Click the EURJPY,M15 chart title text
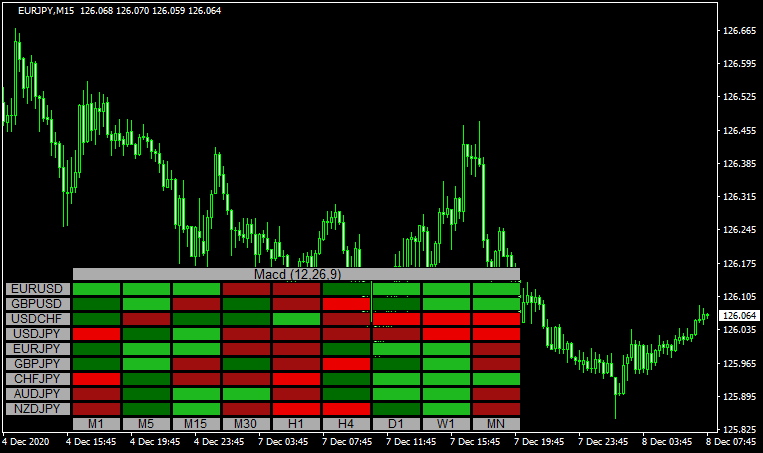The height and width of the screenshot is (453, 763). [46, 10]
